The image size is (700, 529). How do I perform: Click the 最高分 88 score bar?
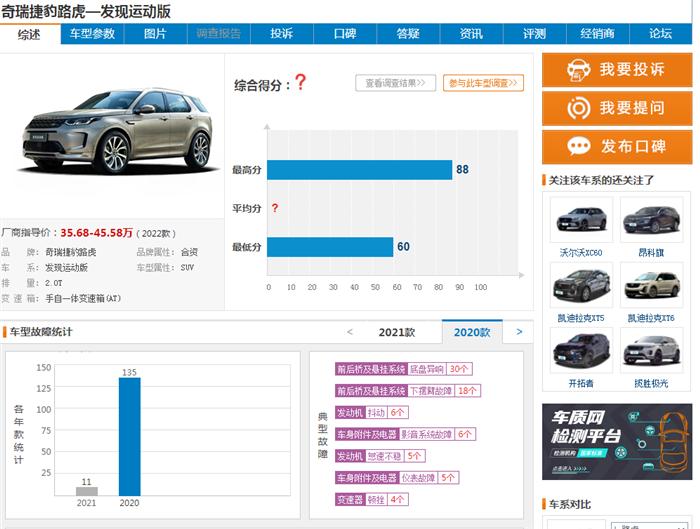pyautogui.click(x=359, y=170)
